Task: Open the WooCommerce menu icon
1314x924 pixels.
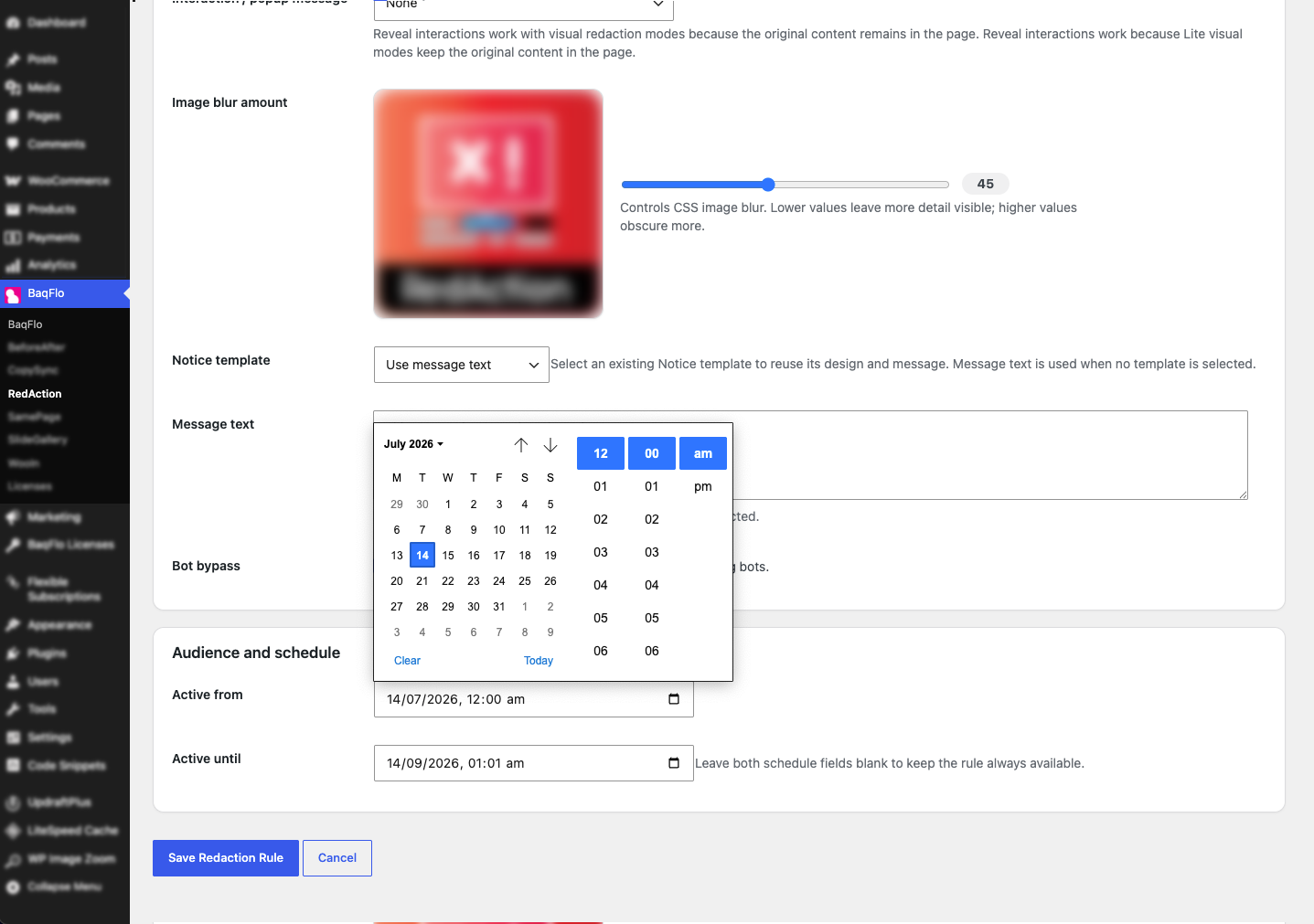Action: click(x=13, y=181)
